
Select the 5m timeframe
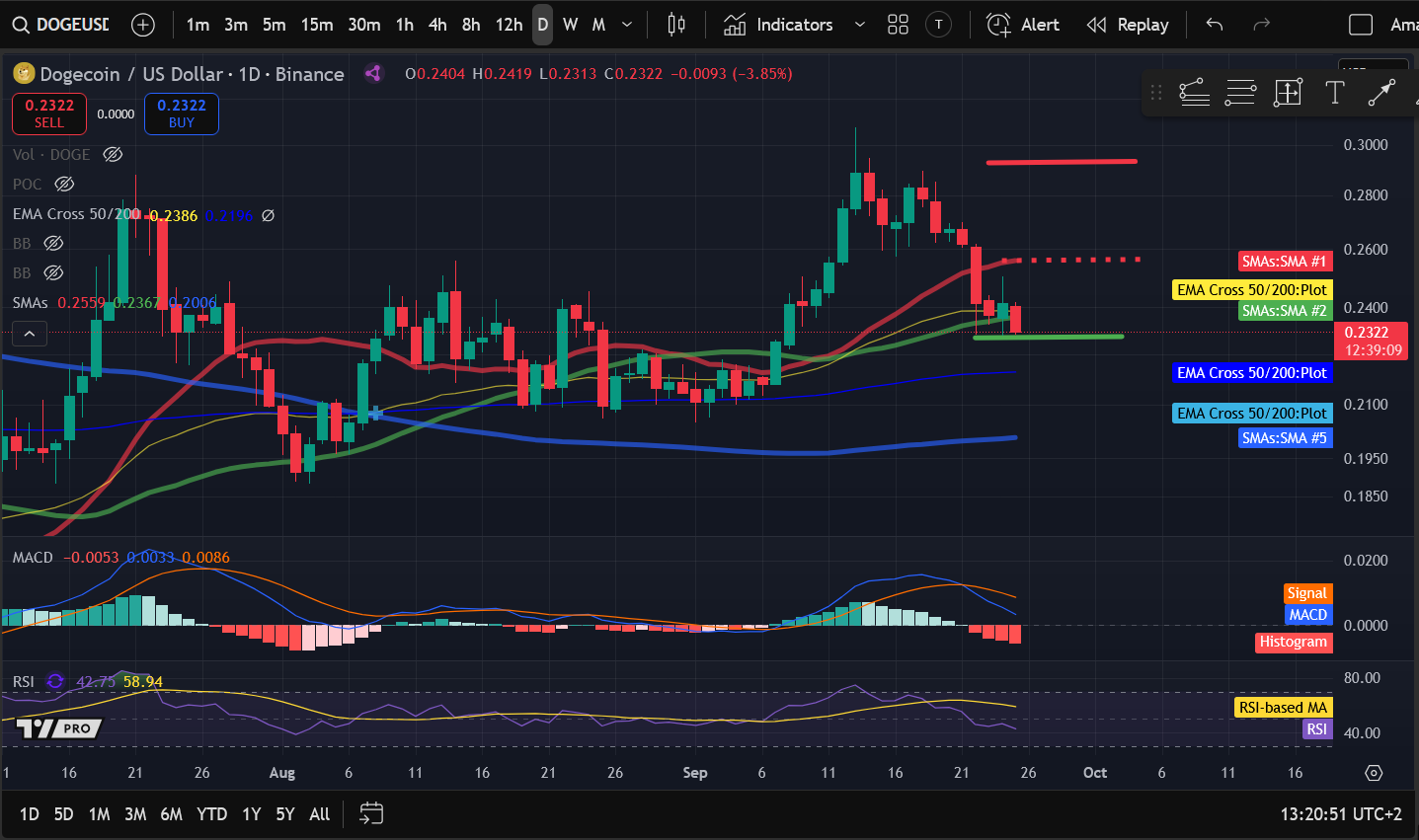274,25
